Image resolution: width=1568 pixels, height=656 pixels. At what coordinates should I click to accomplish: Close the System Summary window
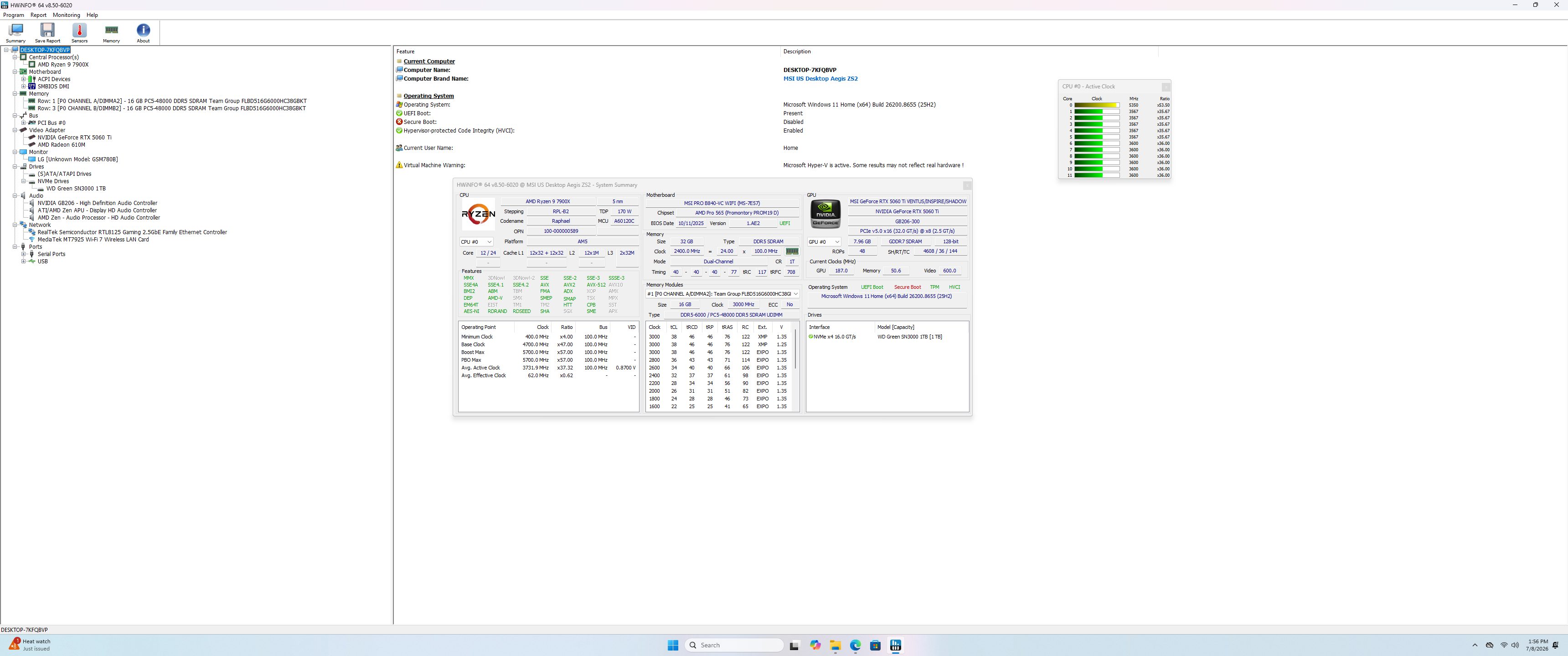[967, 185]
